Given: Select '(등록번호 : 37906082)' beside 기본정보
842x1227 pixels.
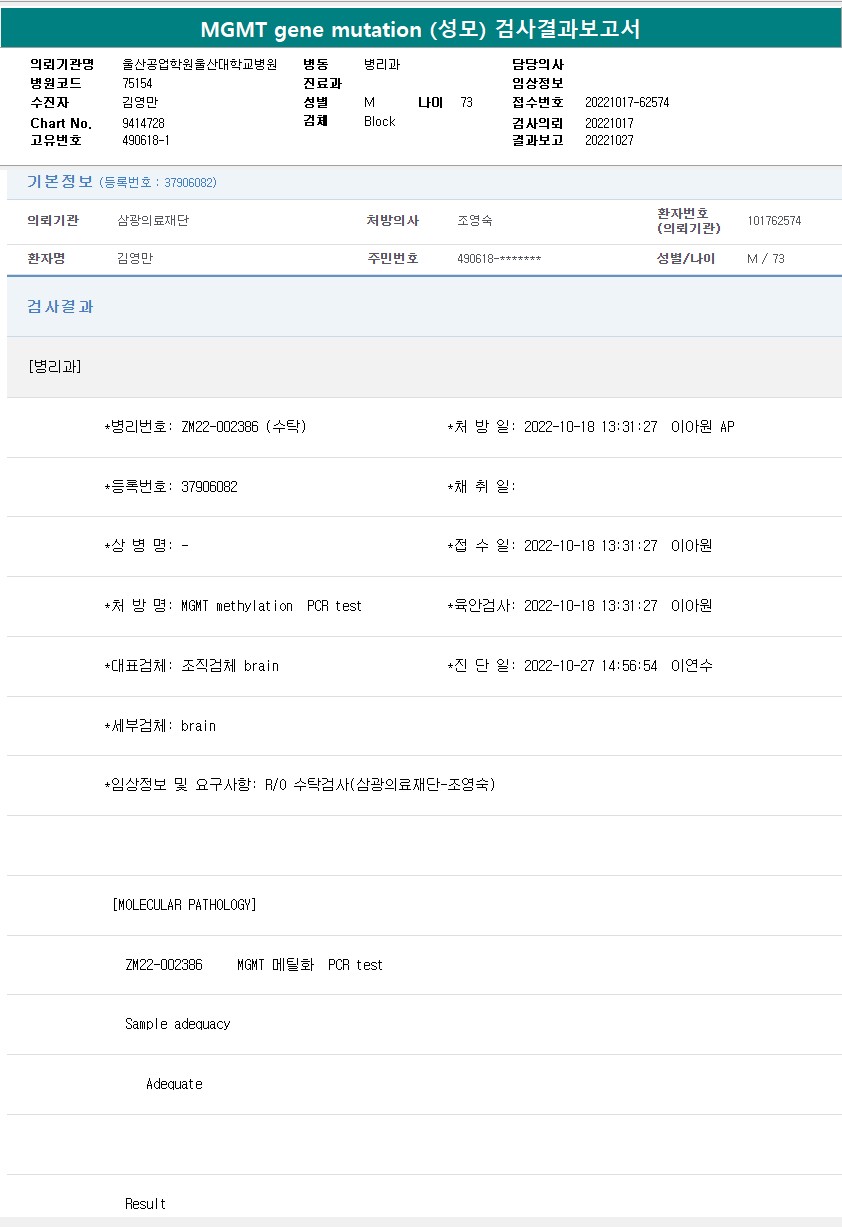Looking at the screenshot, I should (x=158, y=183).
